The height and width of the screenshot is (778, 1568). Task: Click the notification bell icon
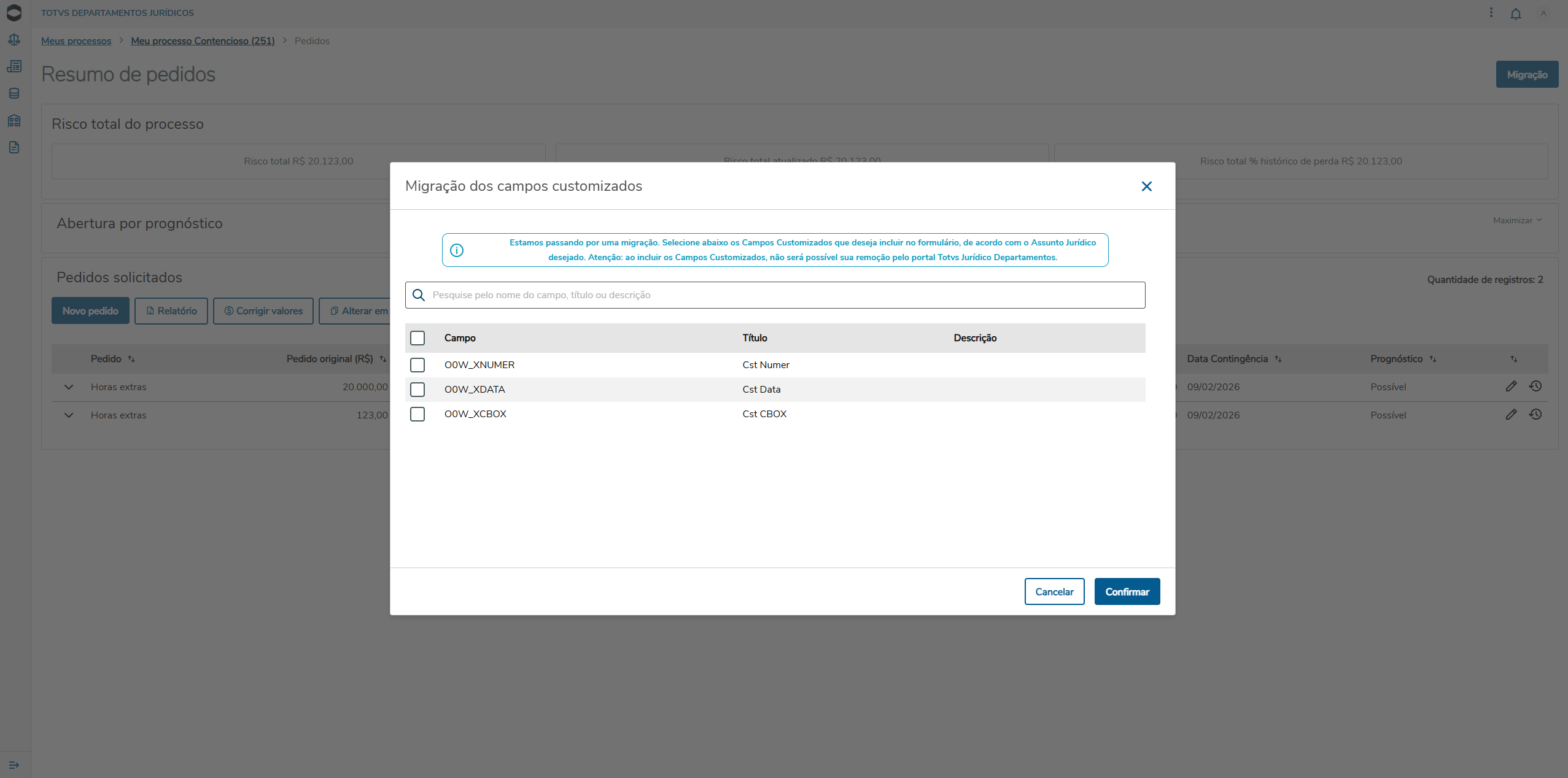(x=1516, y=13)
